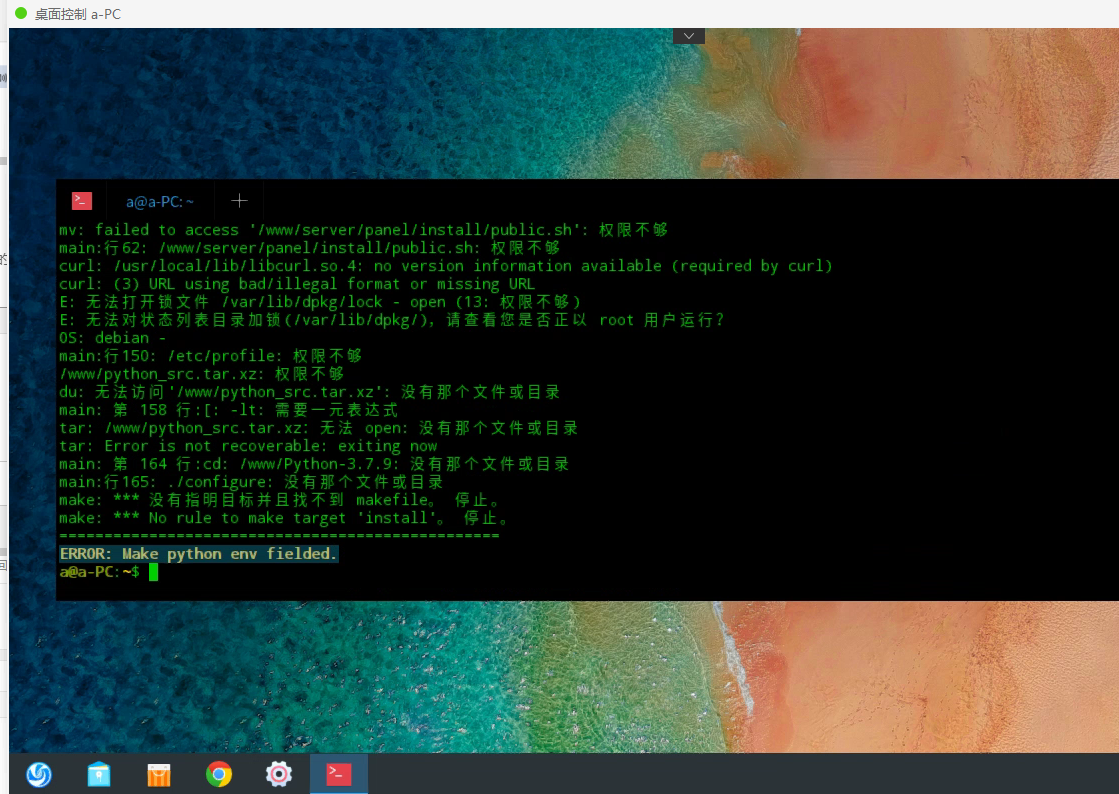Click the terminal prompt a@a-PC:~$
Viewport: 1119px width, 794px height.
[x=100, y=571]
